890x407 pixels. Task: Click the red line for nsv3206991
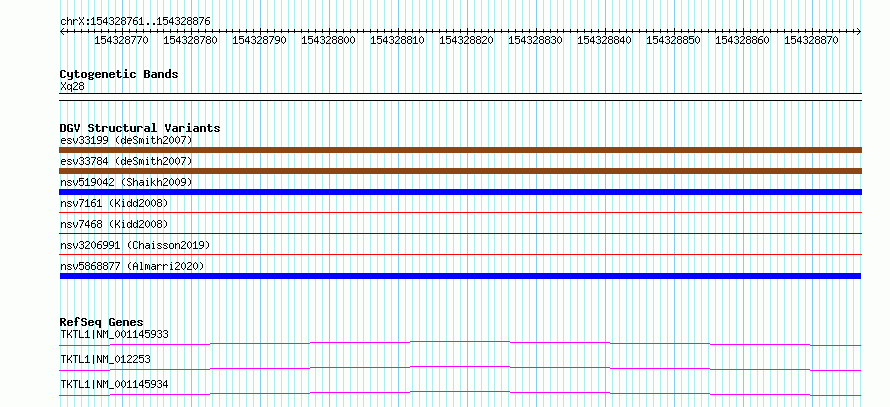(460, 254)
